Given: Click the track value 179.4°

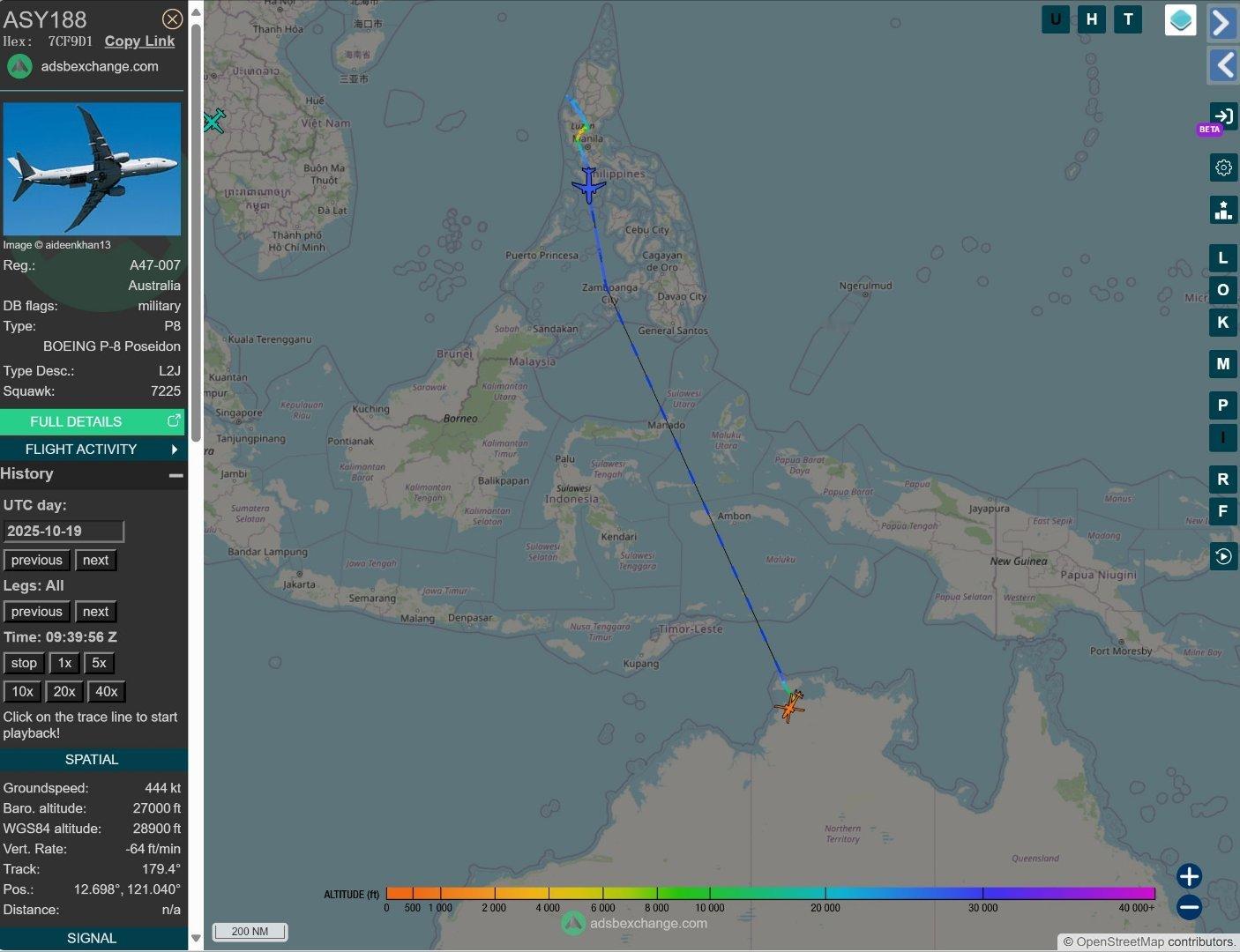Looking at the screenshot, I should pyautogui.click(x=161, y=869).
